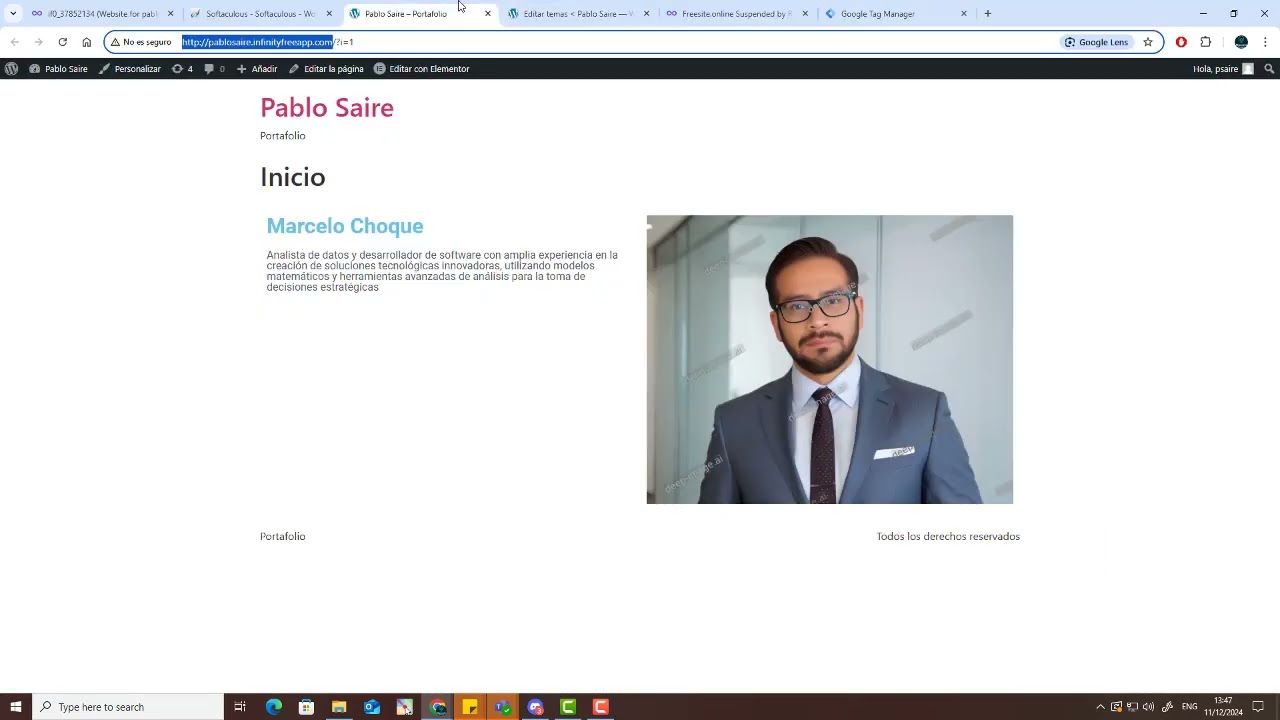Open File Explorer from the taskbar
Screen dimensions: 1280x720
point(339,707)
